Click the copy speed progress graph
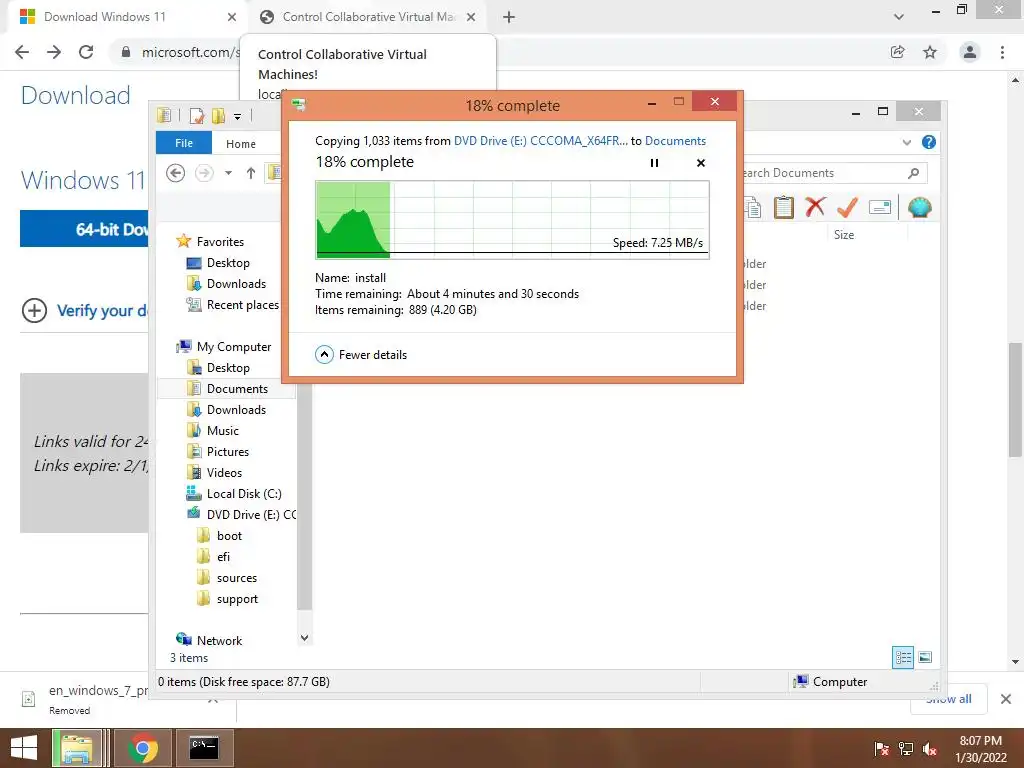Image resolution: width=1024 pixels, height=768 pixels. click(513, 220)
